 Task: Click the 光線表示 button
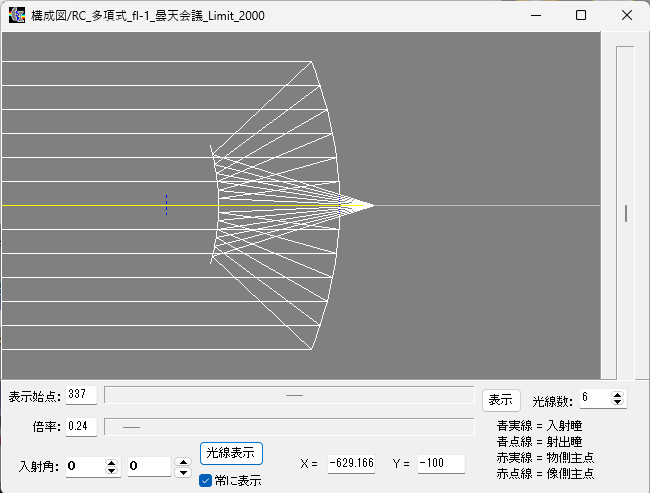click(231, 453)
